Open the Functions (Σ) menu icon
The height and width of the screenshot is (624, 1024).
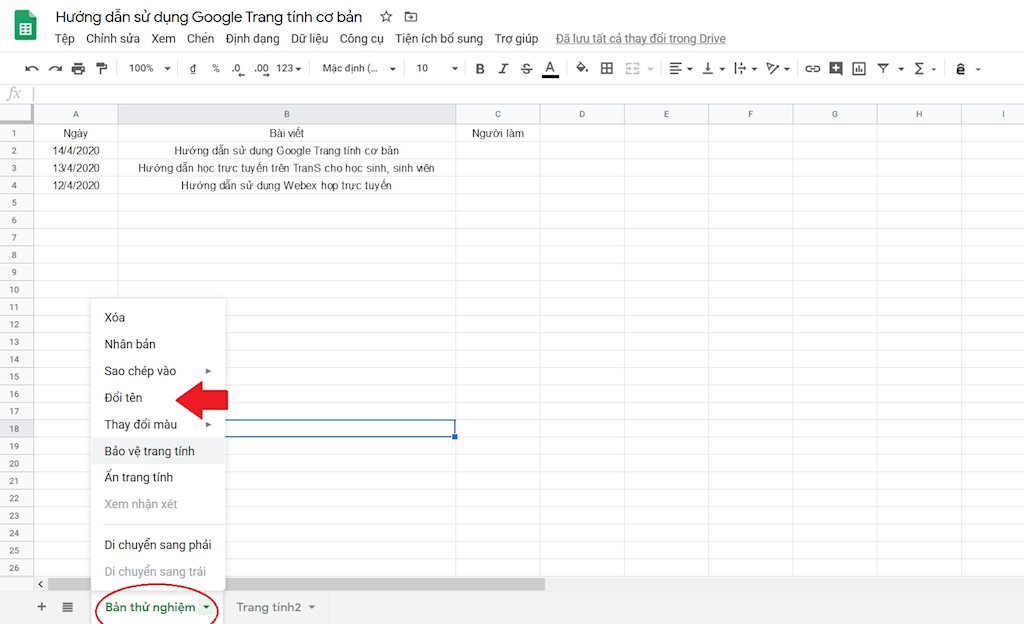(x=919, y=68)
